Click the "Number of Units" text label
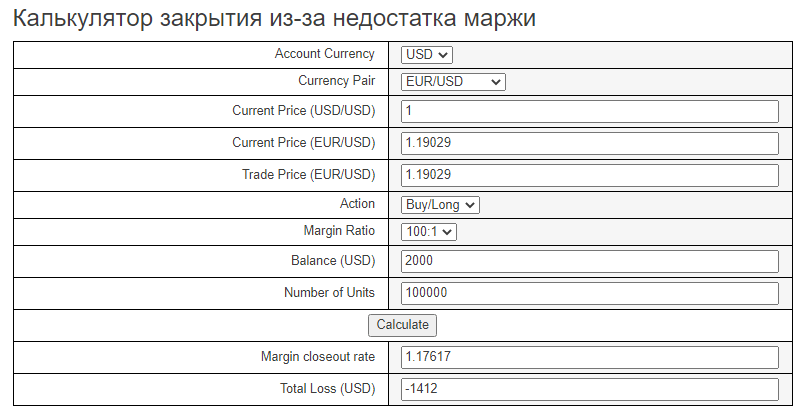The height and width of the screenshot is (411, 798). tap(330, 293)
